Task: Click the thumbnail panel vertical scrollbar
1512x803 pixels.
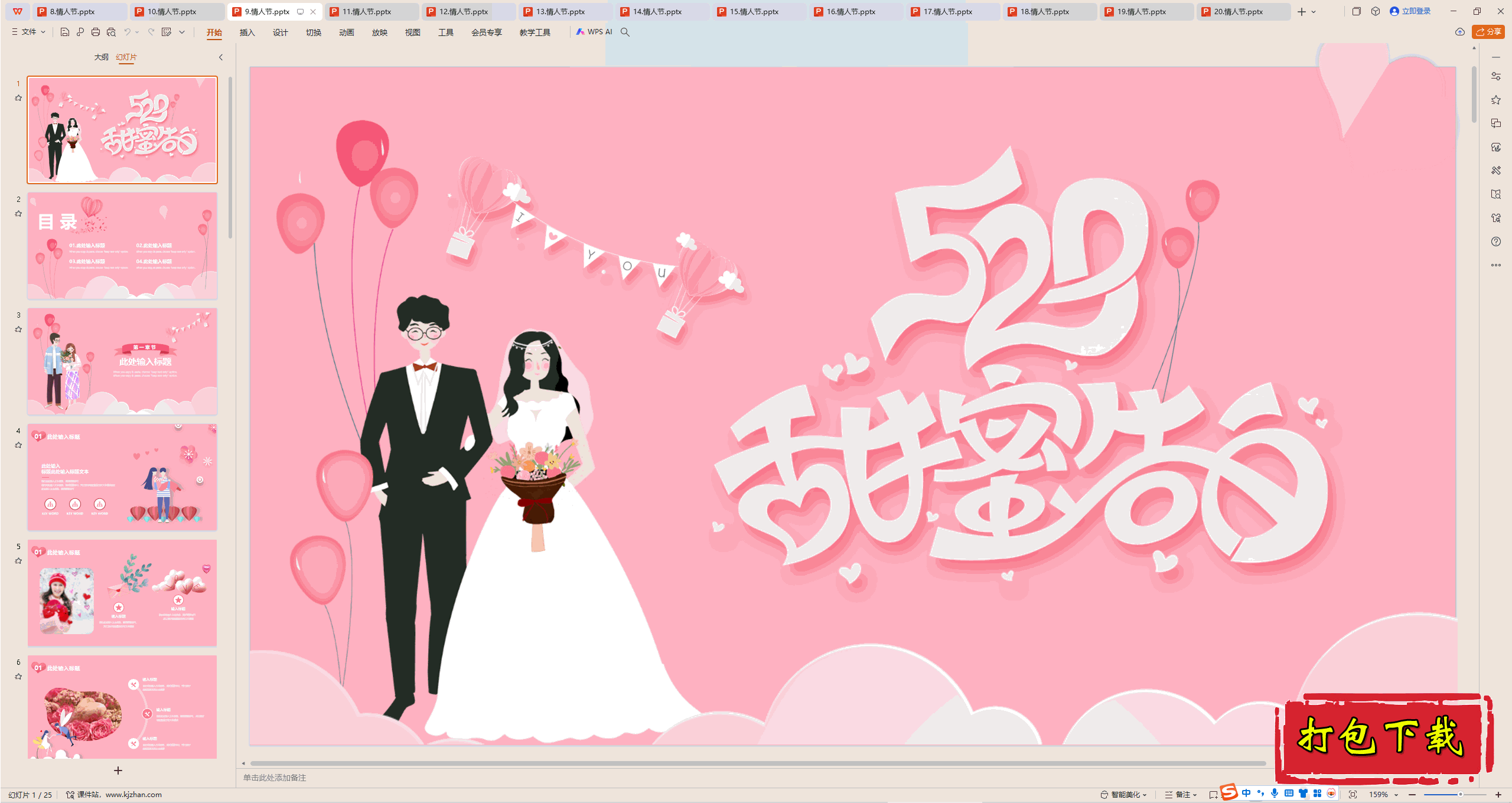Action: (230, 158)
